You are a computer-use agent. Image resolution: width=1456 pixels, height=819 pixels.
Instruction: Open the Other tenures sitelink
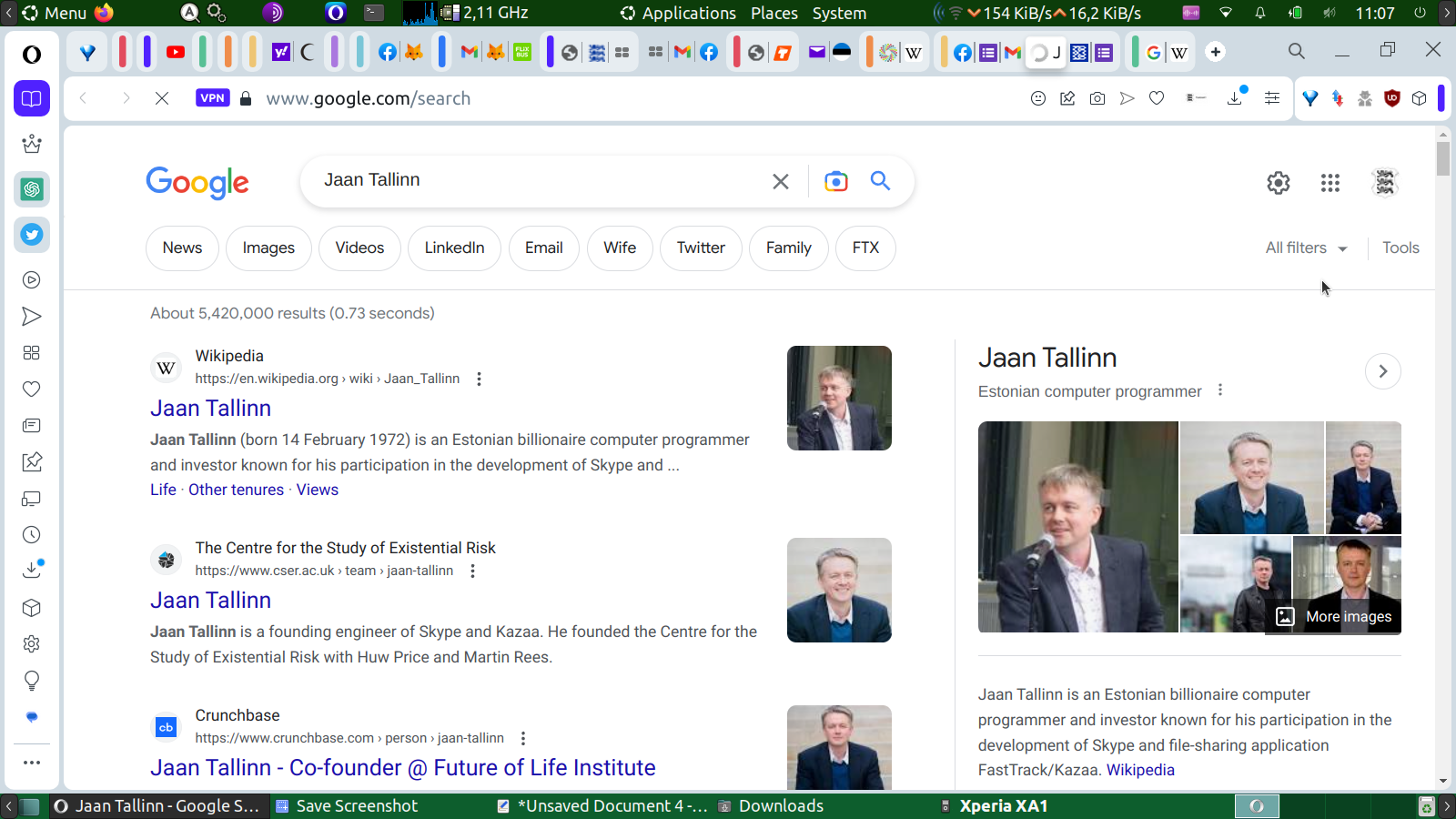point(236,490)
